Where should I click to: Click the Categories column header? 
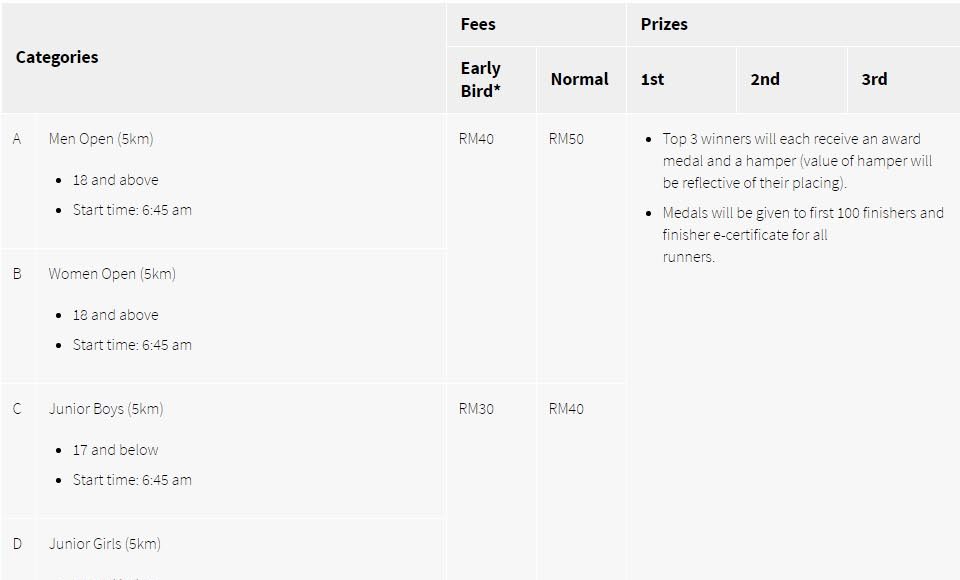57,57
